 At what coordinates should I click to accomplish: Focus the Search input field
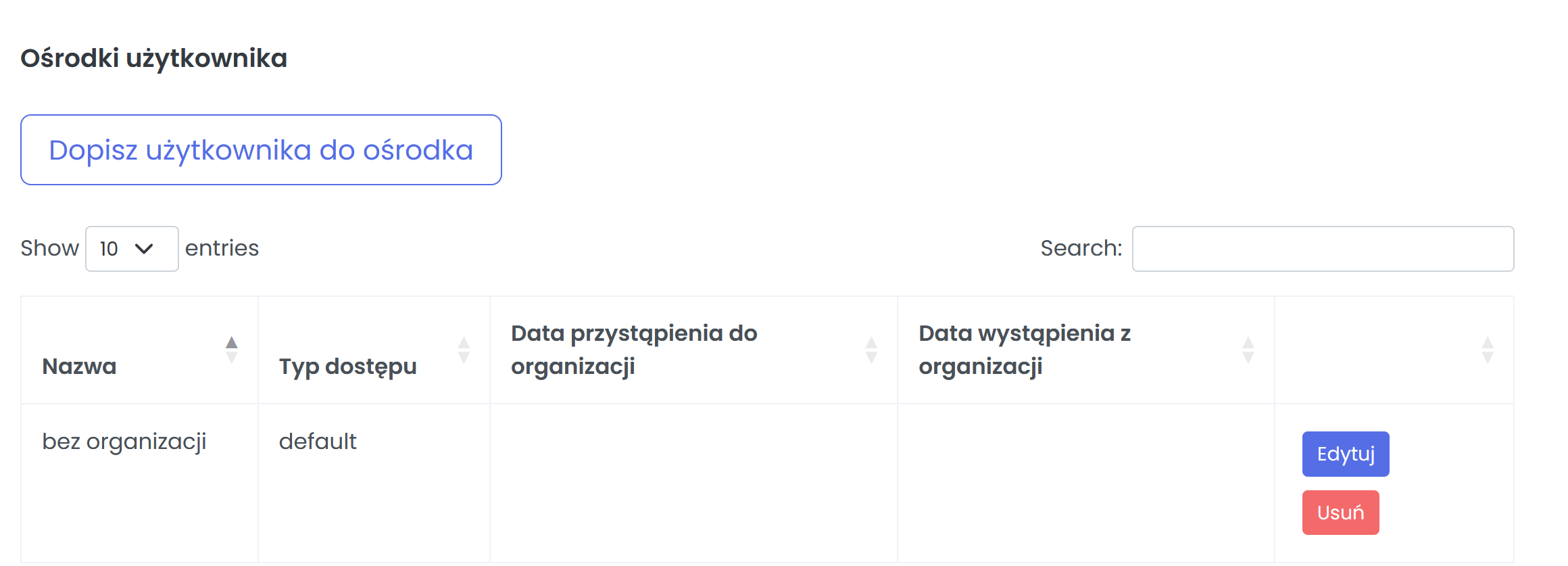(x=1323, y=249)
